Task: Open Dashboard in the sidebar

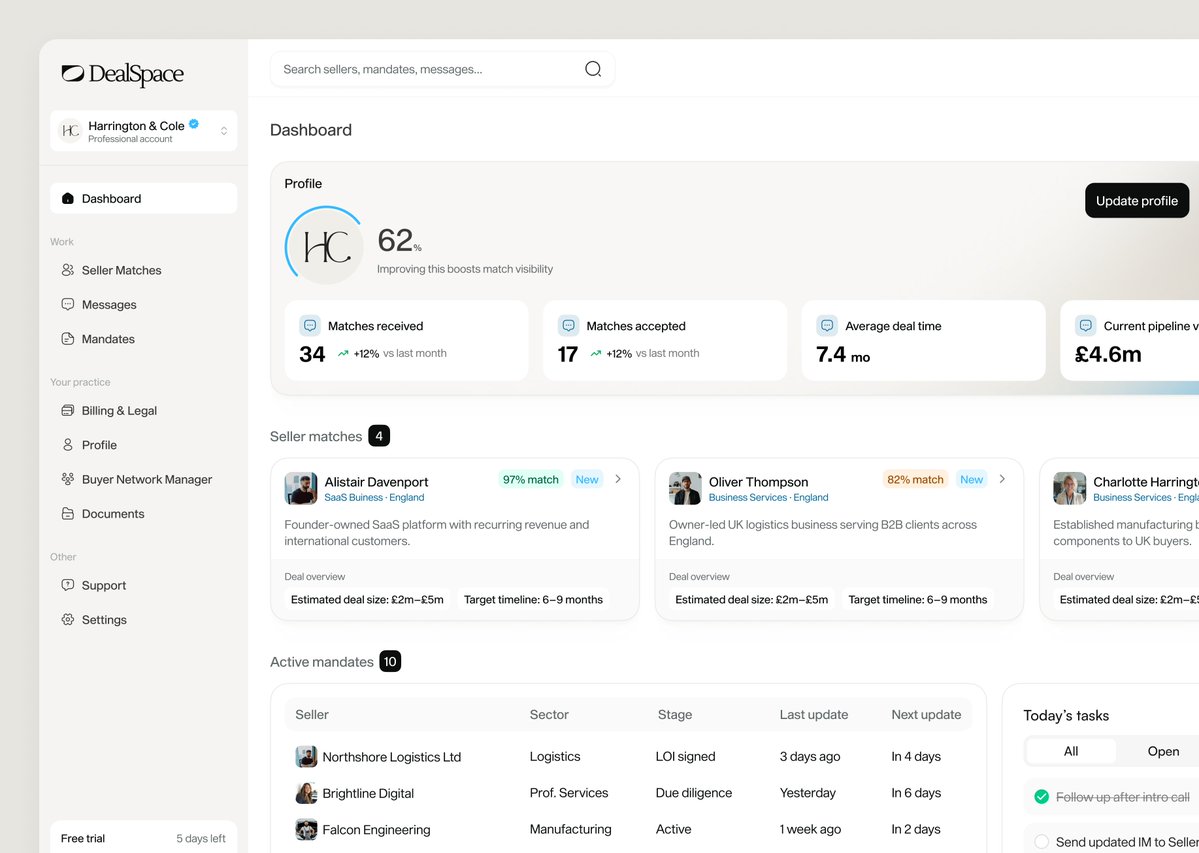Action: [144, 199]
